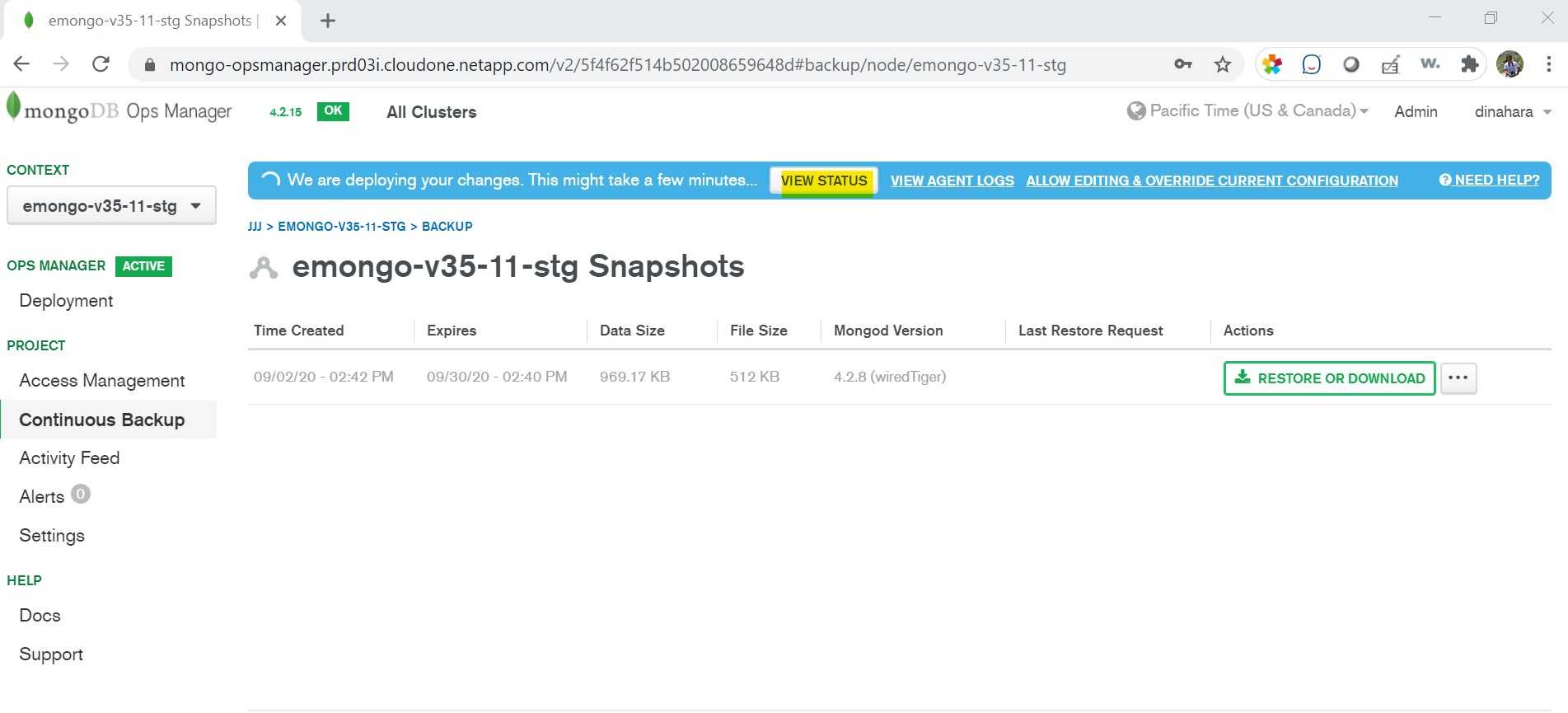The width and height of the screenshot is (1568, 713).
Task: Click Restore or Download button
Action: pyautogui.click(x=1330, y=378)
